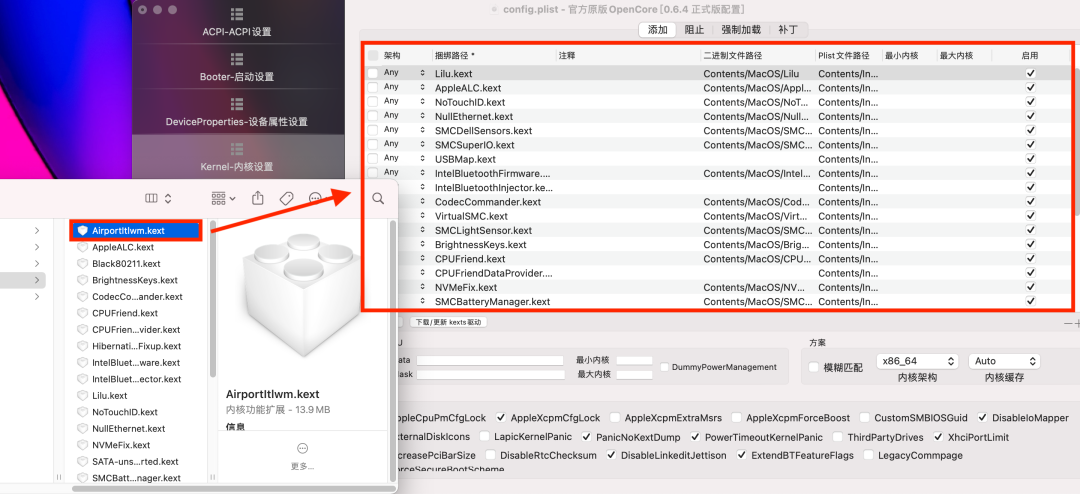Select Black80211.kext file icon in Finder
This screenshot has height=494, width=1080.
83,264
